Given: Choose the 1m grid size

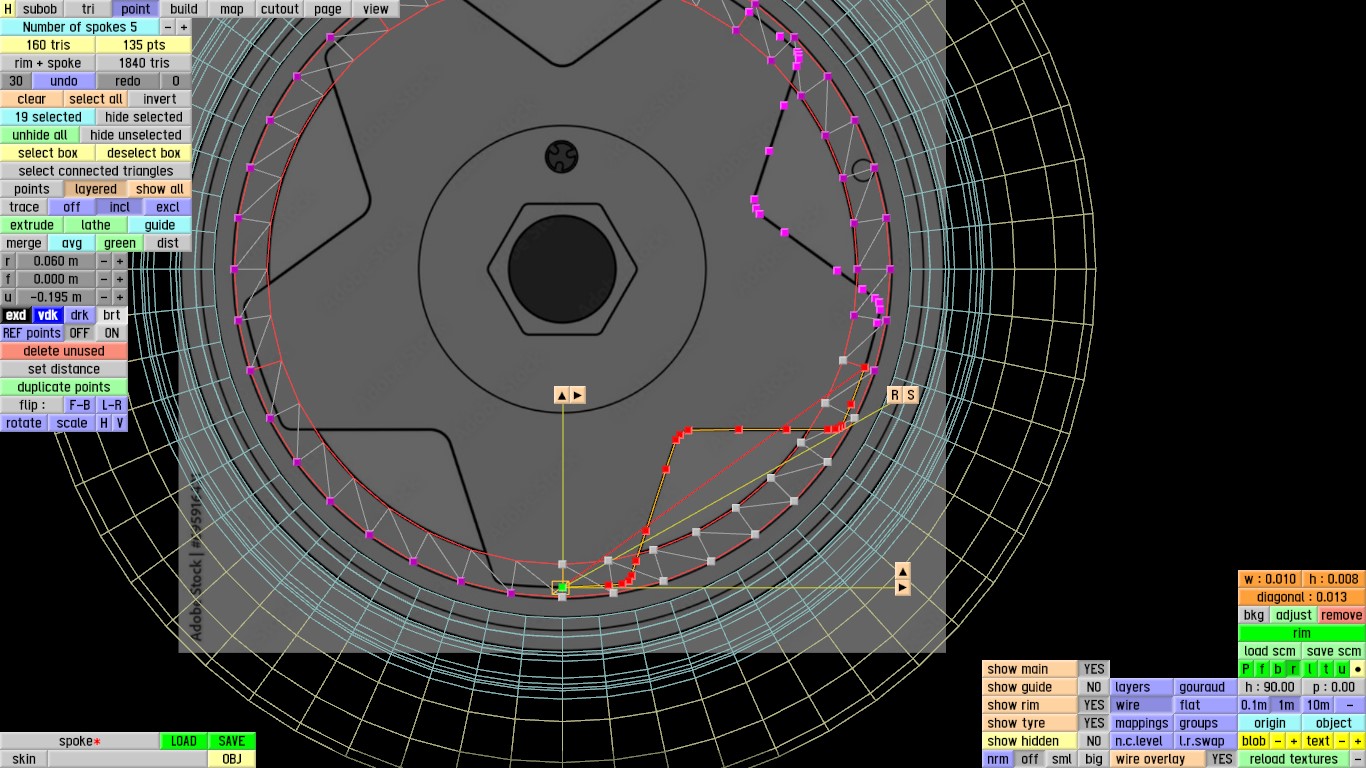Looking at the screenshot, I should click(1286, 705).
